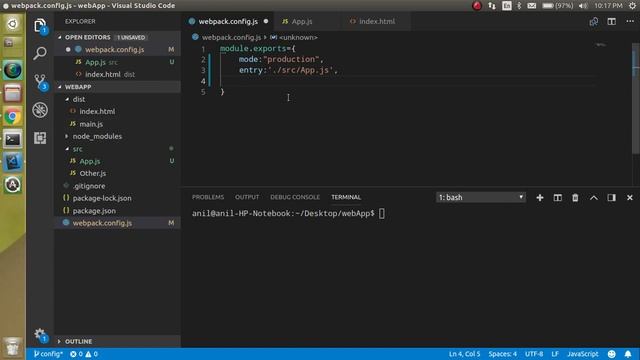The image size is (640, 360).
Task: Open the Extensions view
Action: click(40, 138)
